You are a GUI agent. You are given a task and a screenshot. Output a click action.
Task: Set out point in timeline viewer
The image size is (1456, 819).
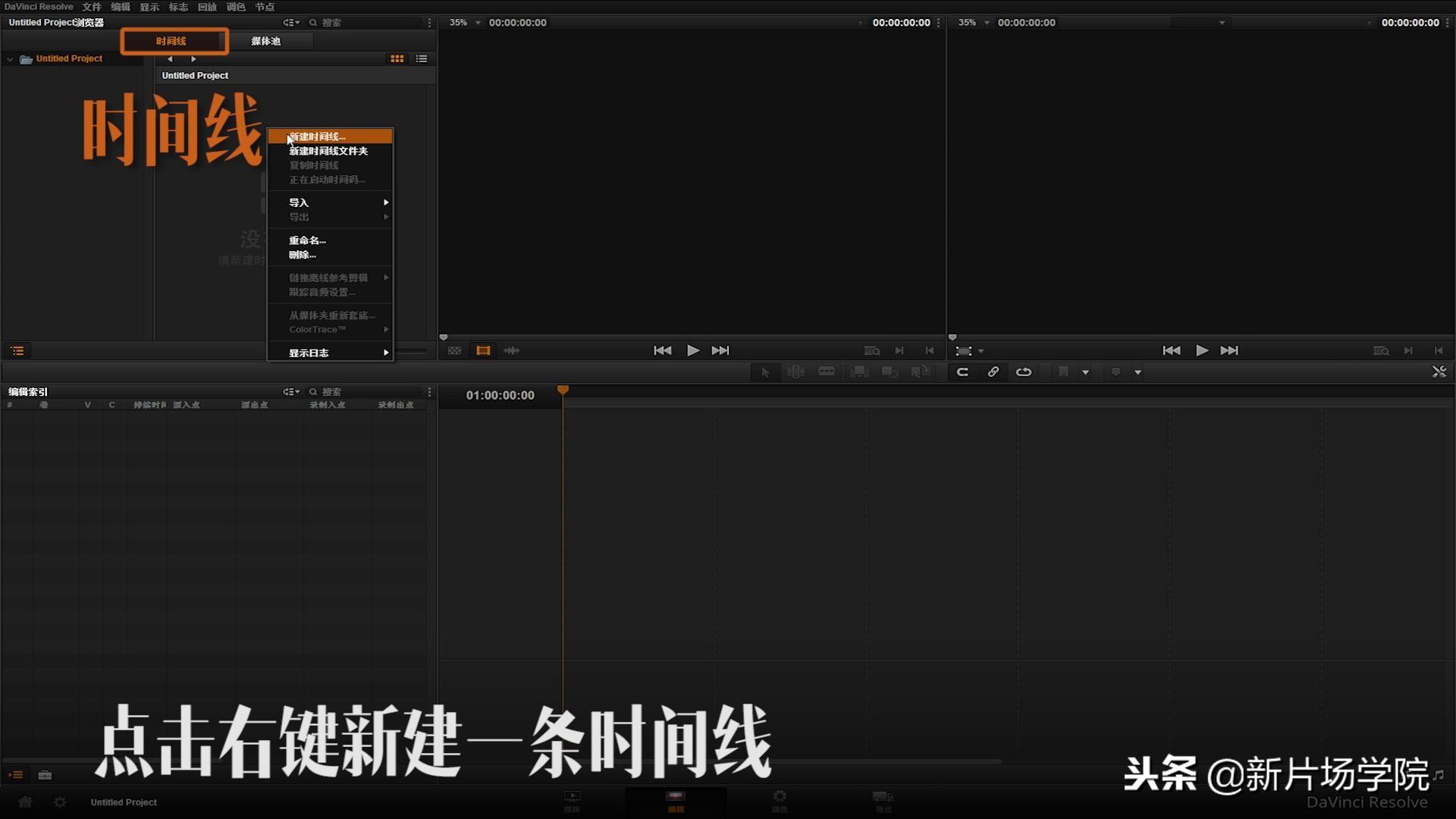click(1439, 350)
